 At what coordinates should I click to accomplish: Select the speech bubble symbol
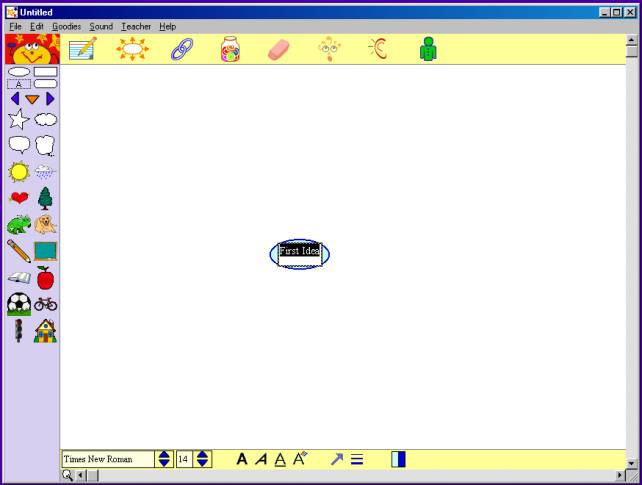(x=19, y=145)
